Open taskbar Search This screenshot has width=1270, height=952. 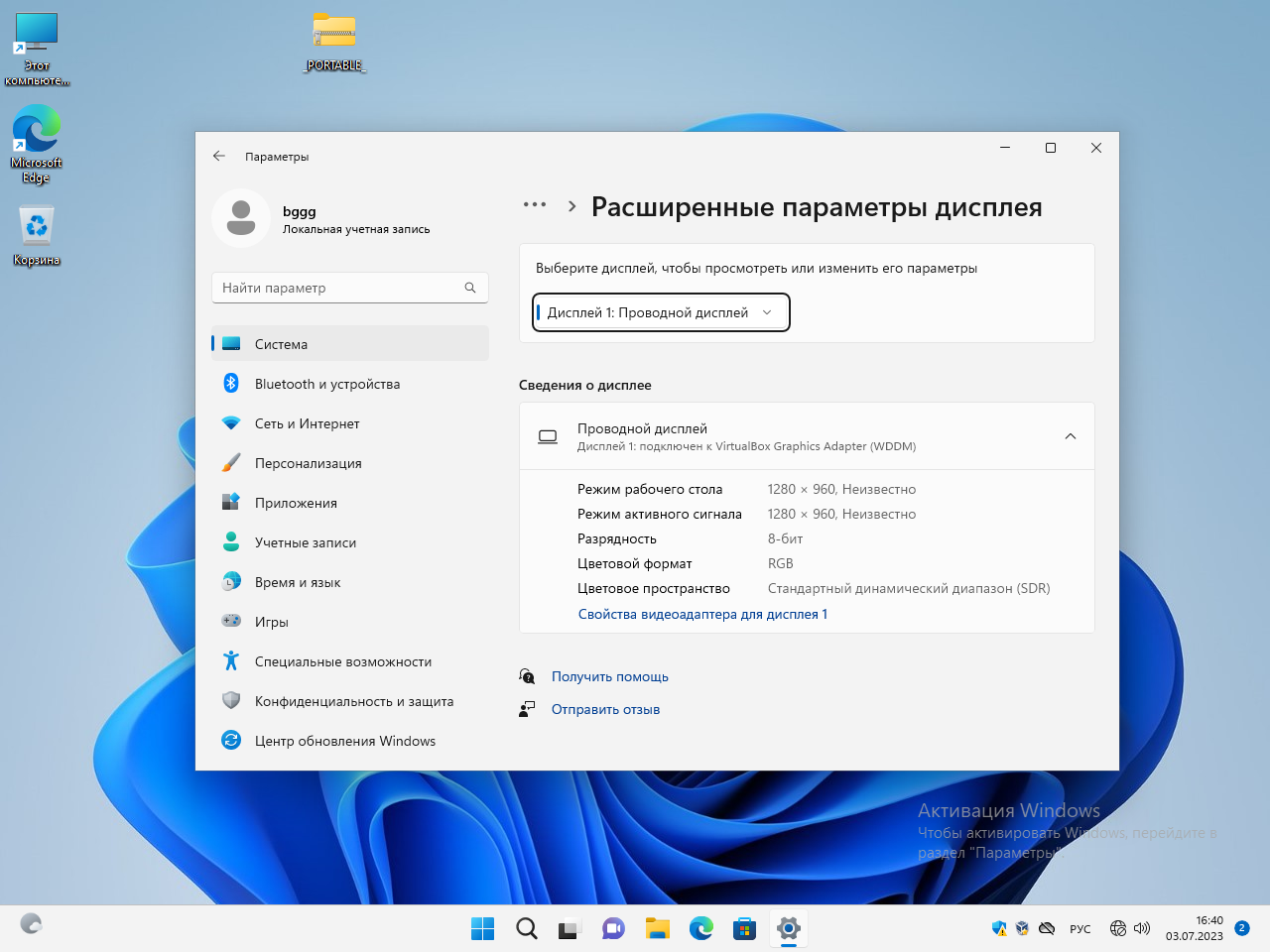click(x=527, y=928)
